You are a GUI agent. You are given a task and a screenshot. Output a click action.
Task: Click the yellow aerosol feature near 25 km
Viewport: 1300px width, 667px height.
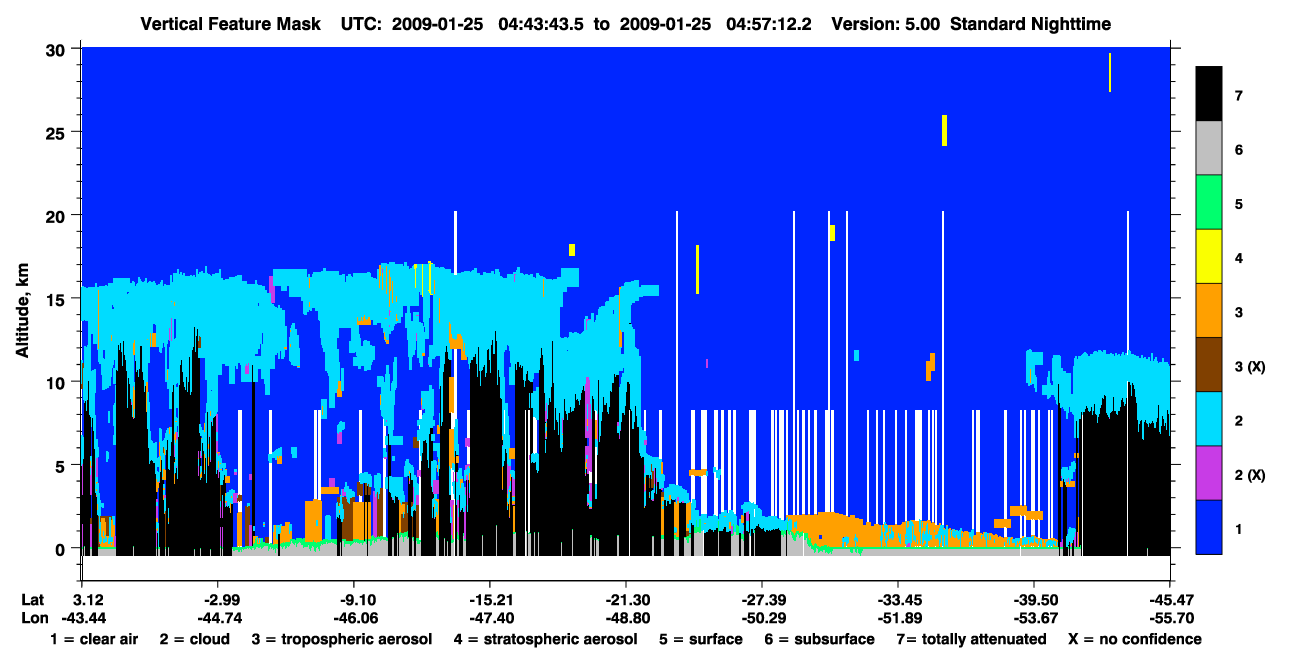pyautogui.click(x=944, y=130)
